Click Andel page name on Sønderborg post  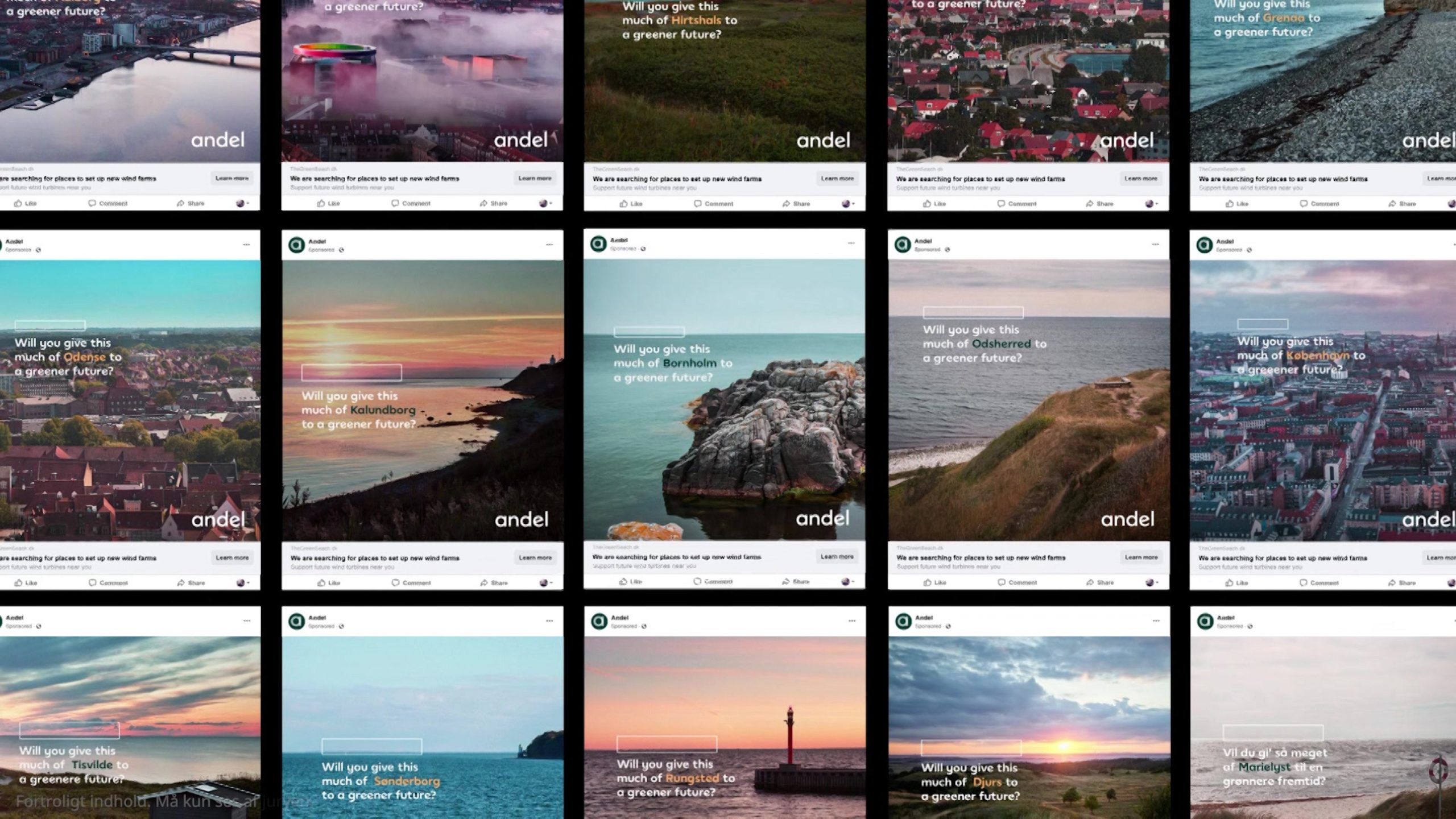pyautogui.click(x=317, y=618)
